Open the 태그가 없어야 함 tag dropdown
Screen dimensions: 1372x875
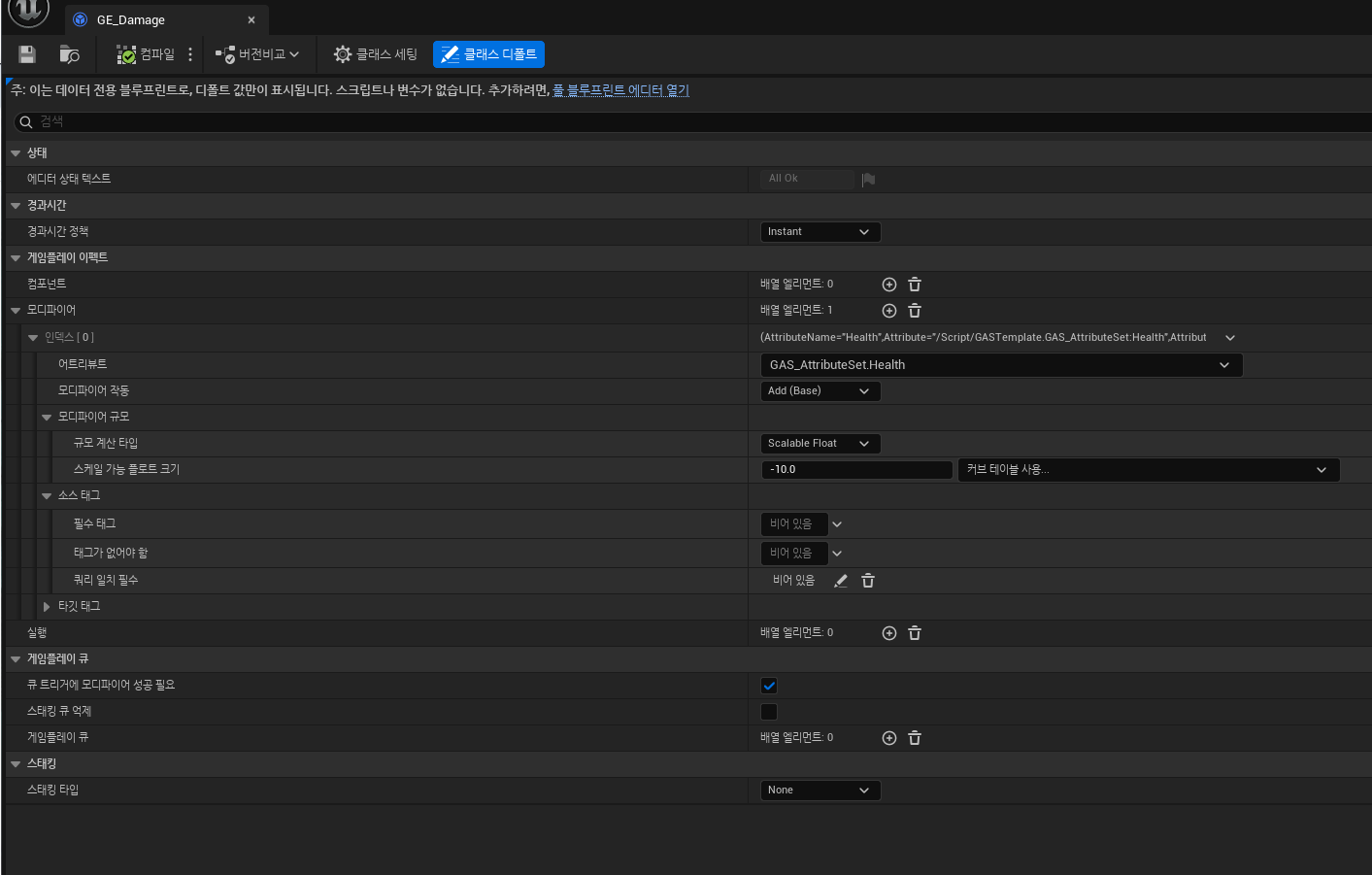pos(837,554)
